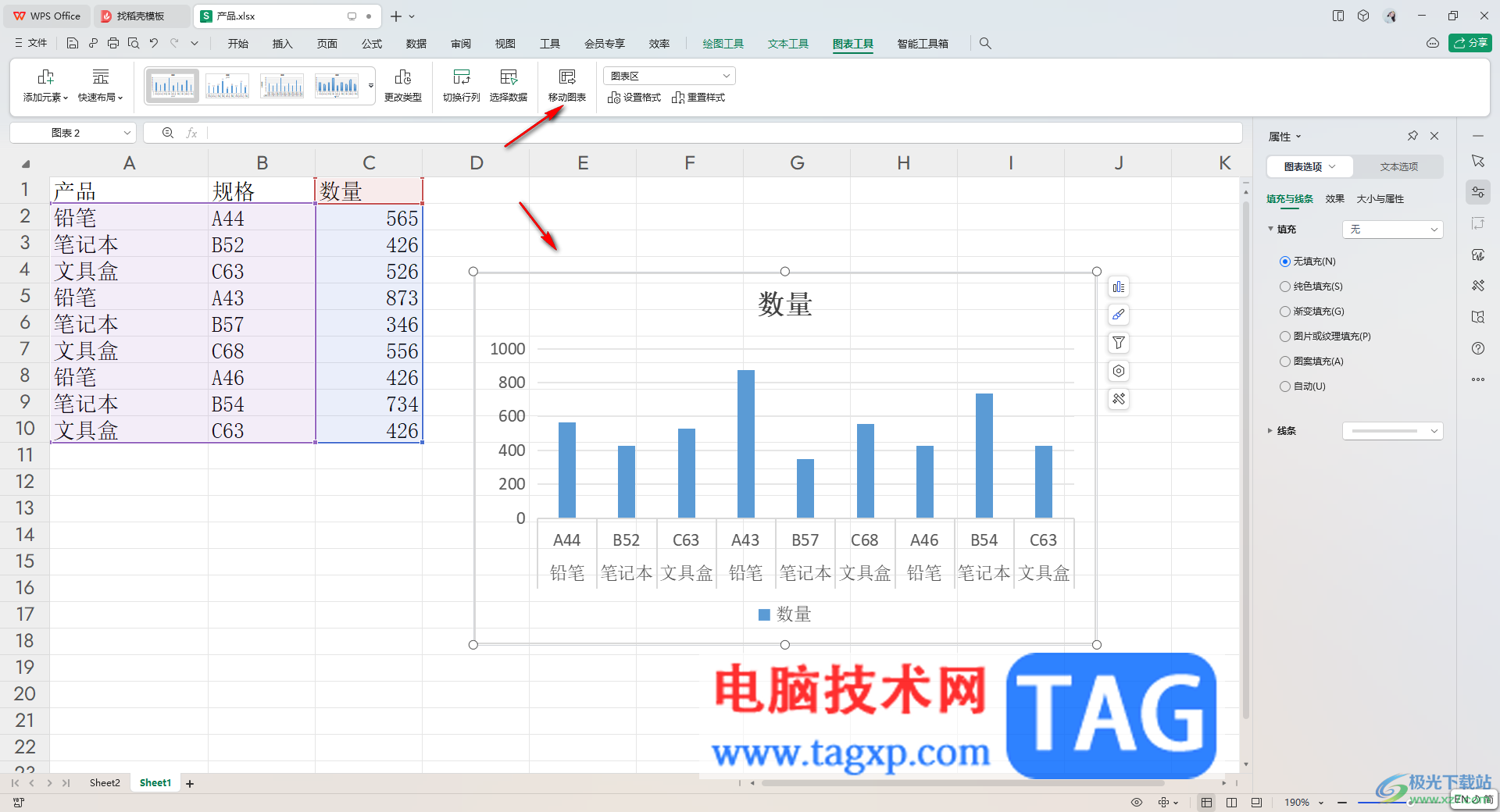This screenshot has height=812, width=1500.
Task: Expand the chart styles gallery arrow
Action: tap(371, 85)
